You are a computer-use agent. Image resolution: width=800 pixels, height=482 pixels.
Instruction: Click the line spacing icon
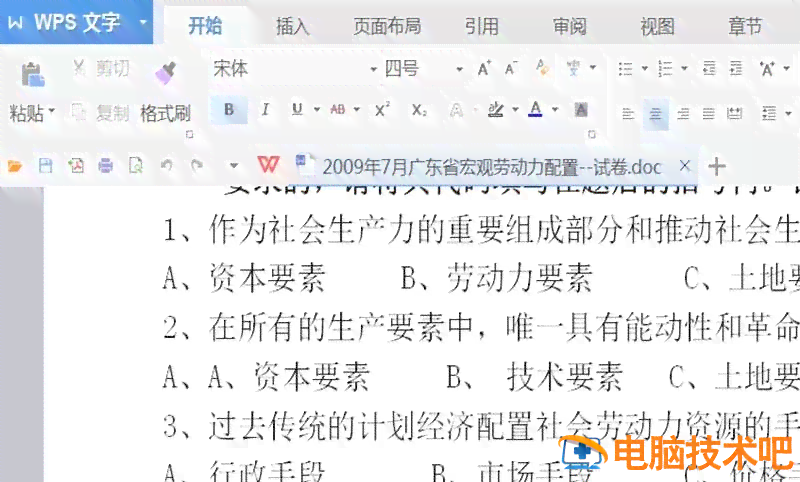coord(769,113)
